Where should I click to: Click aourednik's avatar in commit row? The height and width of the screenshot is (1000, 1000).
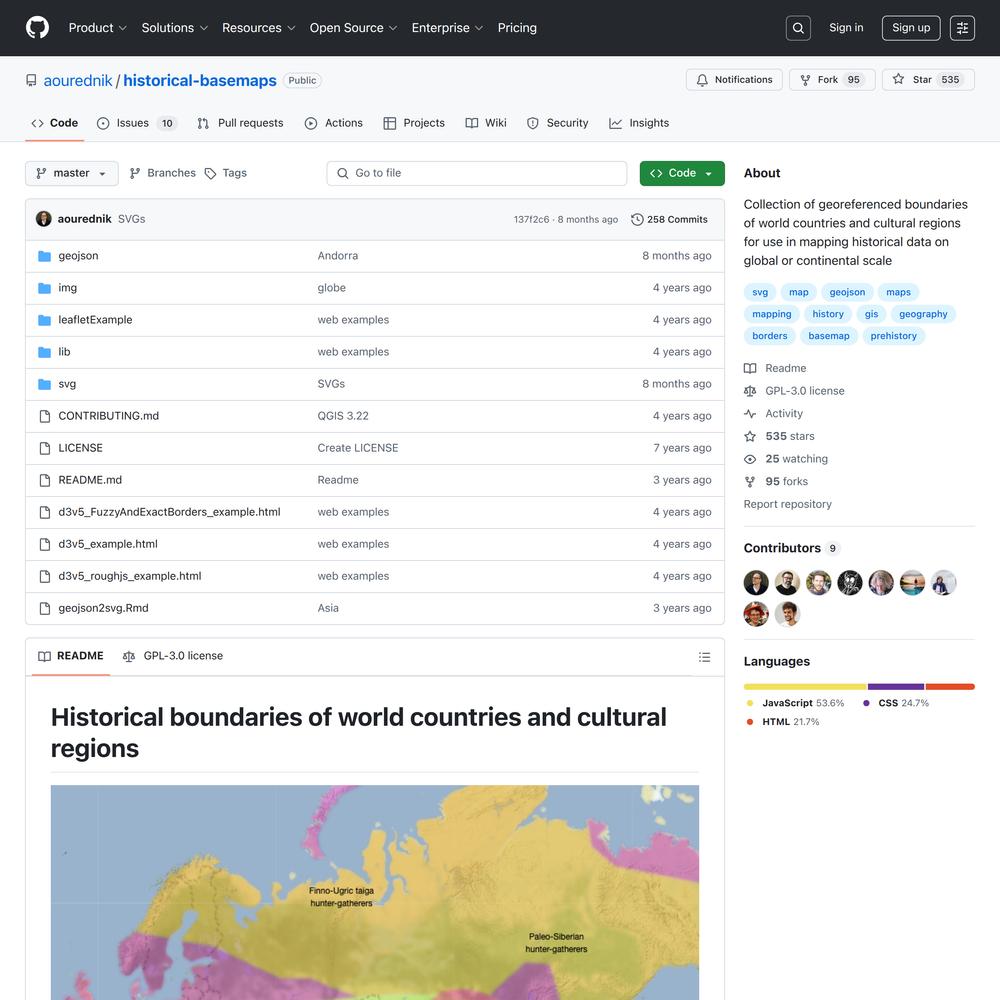click(x=43, y=219)
